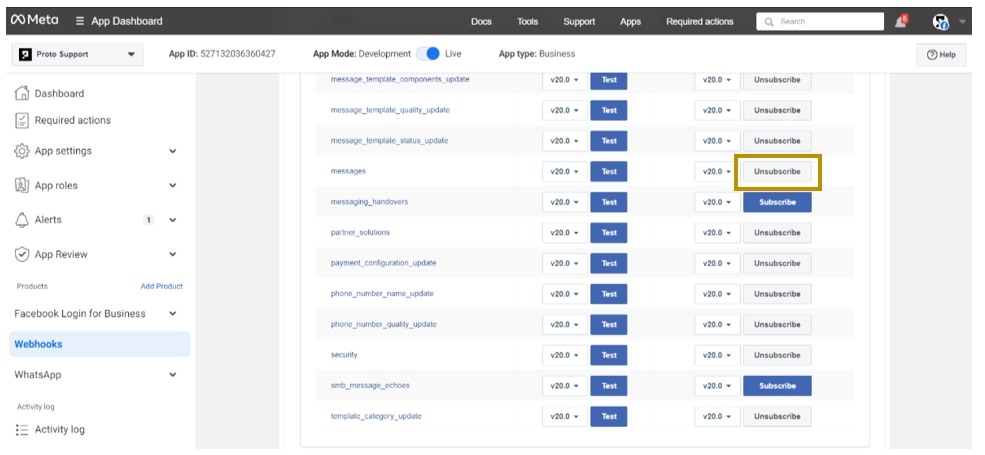Open version dropdown next to messages Test button
Screen dimensions: 985x455
tap(564, 172)
